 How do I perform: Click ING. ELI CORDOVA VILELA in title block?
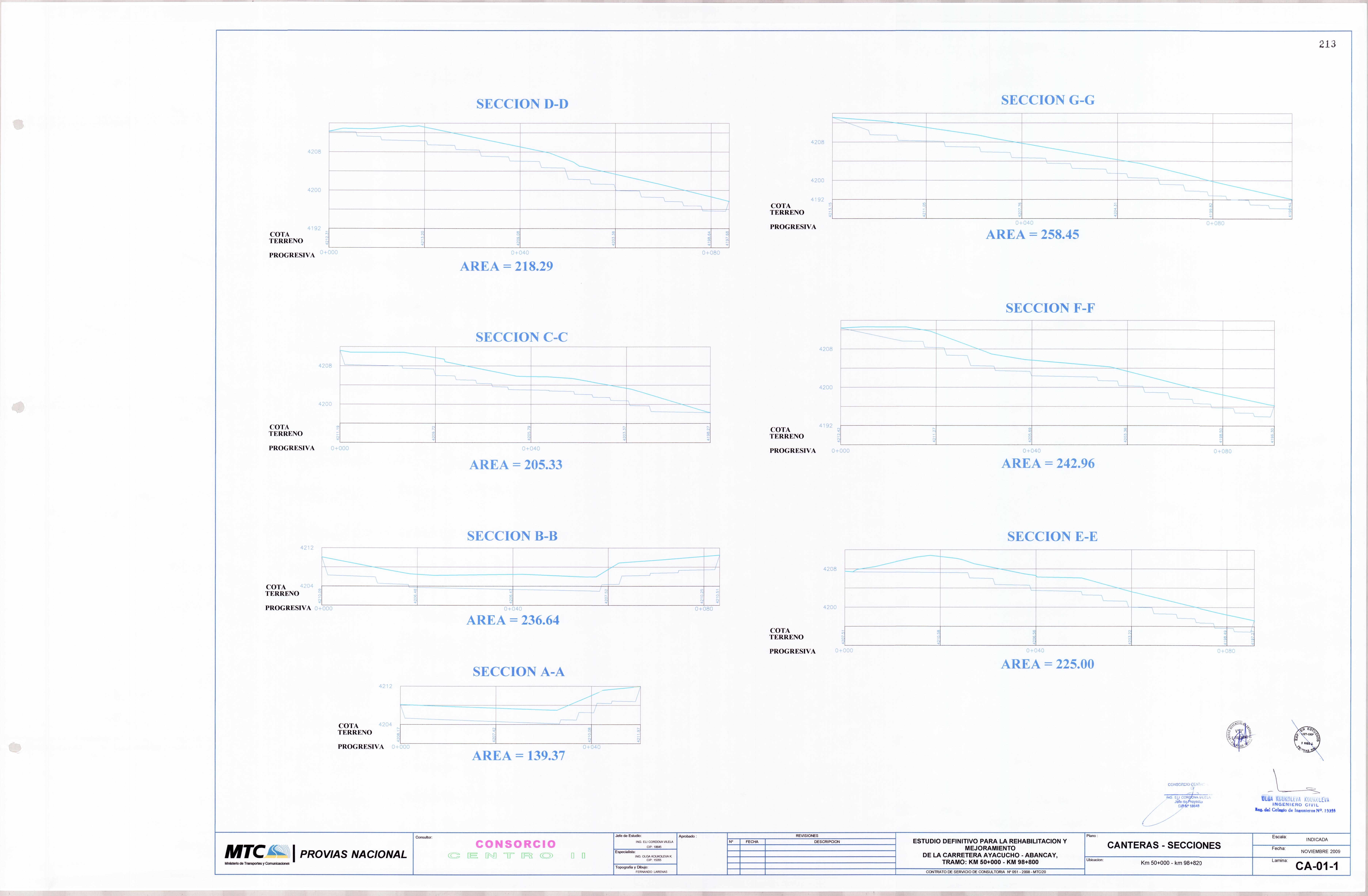pos(654,842)
